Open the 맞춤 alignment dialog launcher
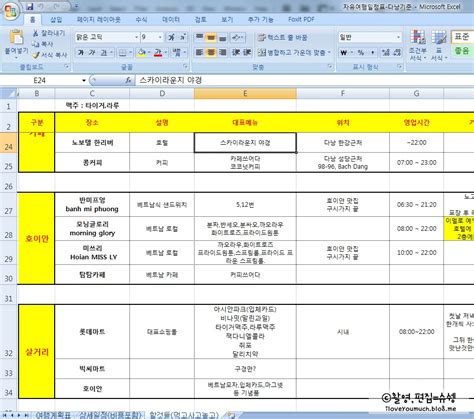474x419 pixels. (x=330, y=67)
